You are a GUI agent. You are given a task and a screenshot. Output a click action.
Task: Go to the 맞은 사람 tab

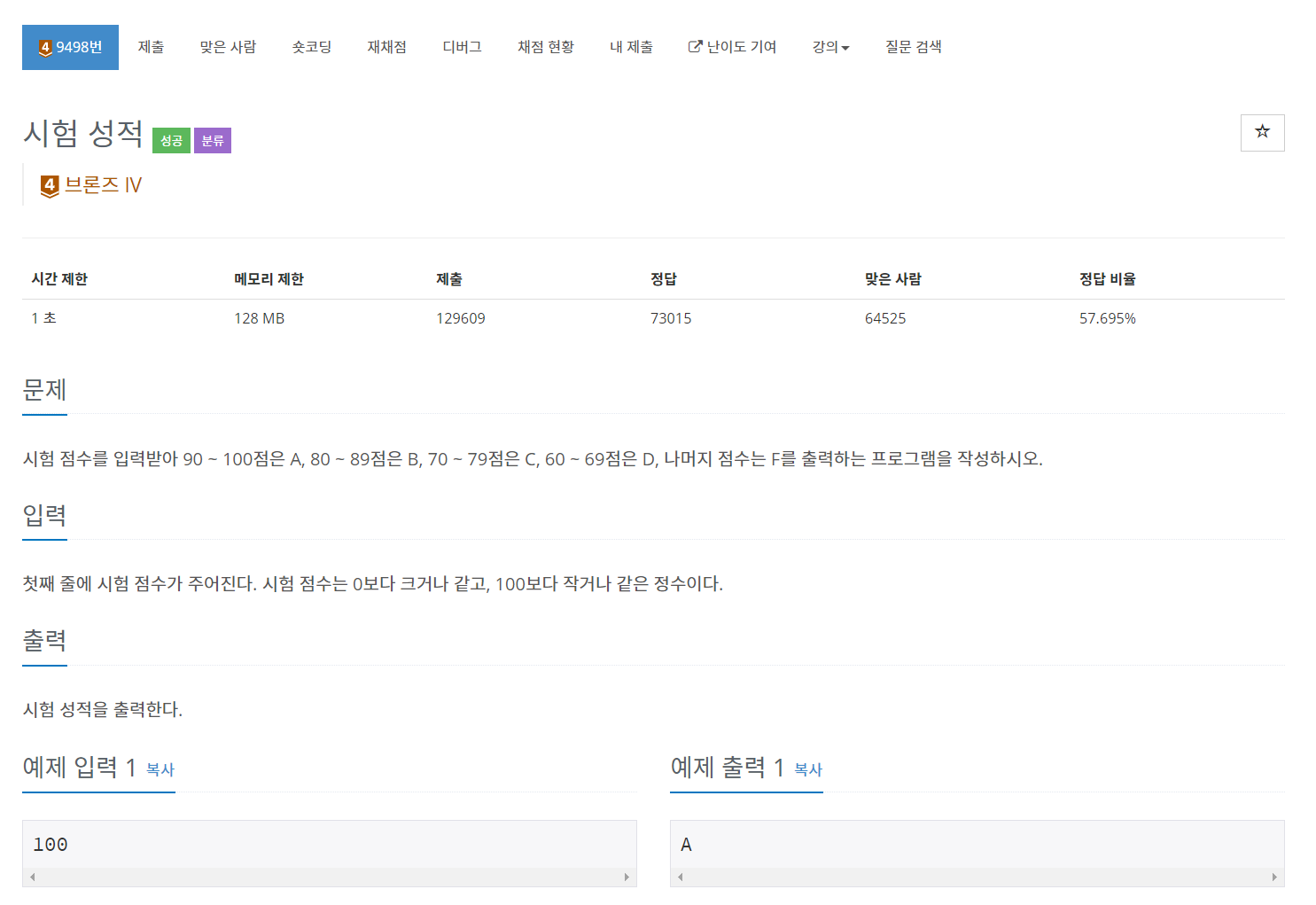[228, 47]
